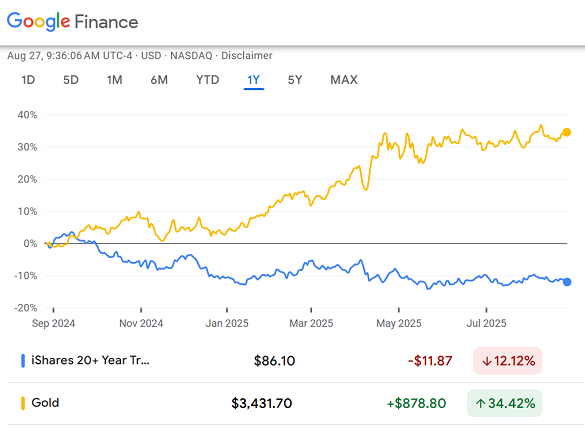The height and width of the screenshot is (428, 585).
Task: Click the NASDAQ exchange label
Action: tap(191, 56)
